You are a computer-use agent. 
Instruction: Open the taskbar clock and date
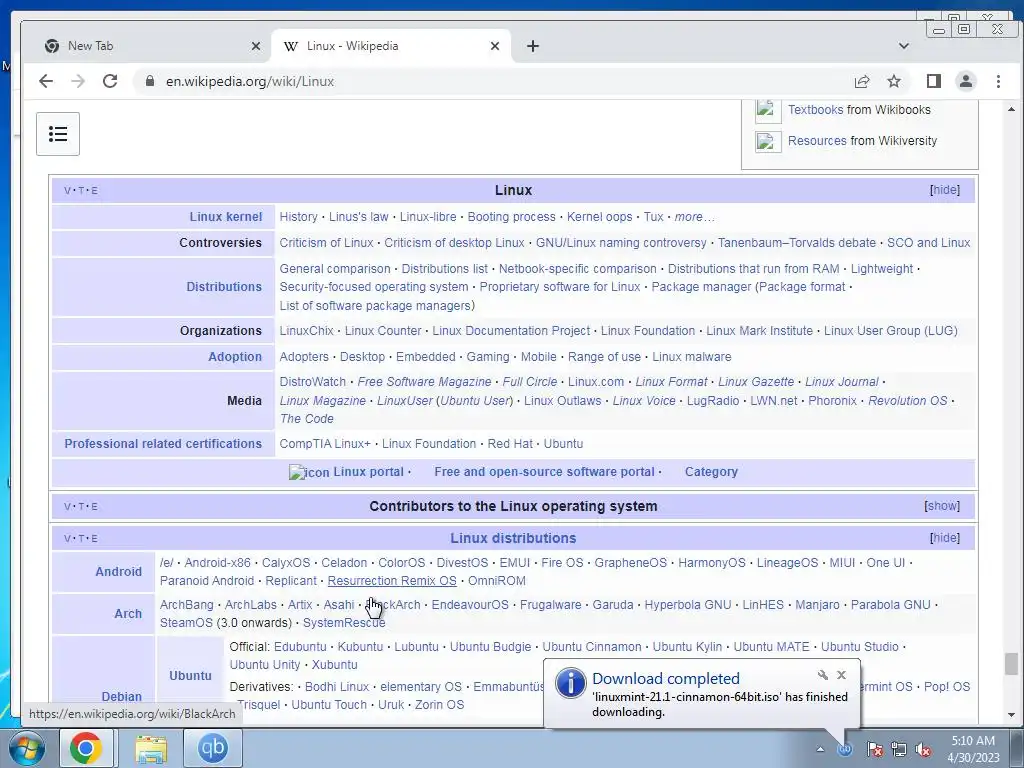973,749
